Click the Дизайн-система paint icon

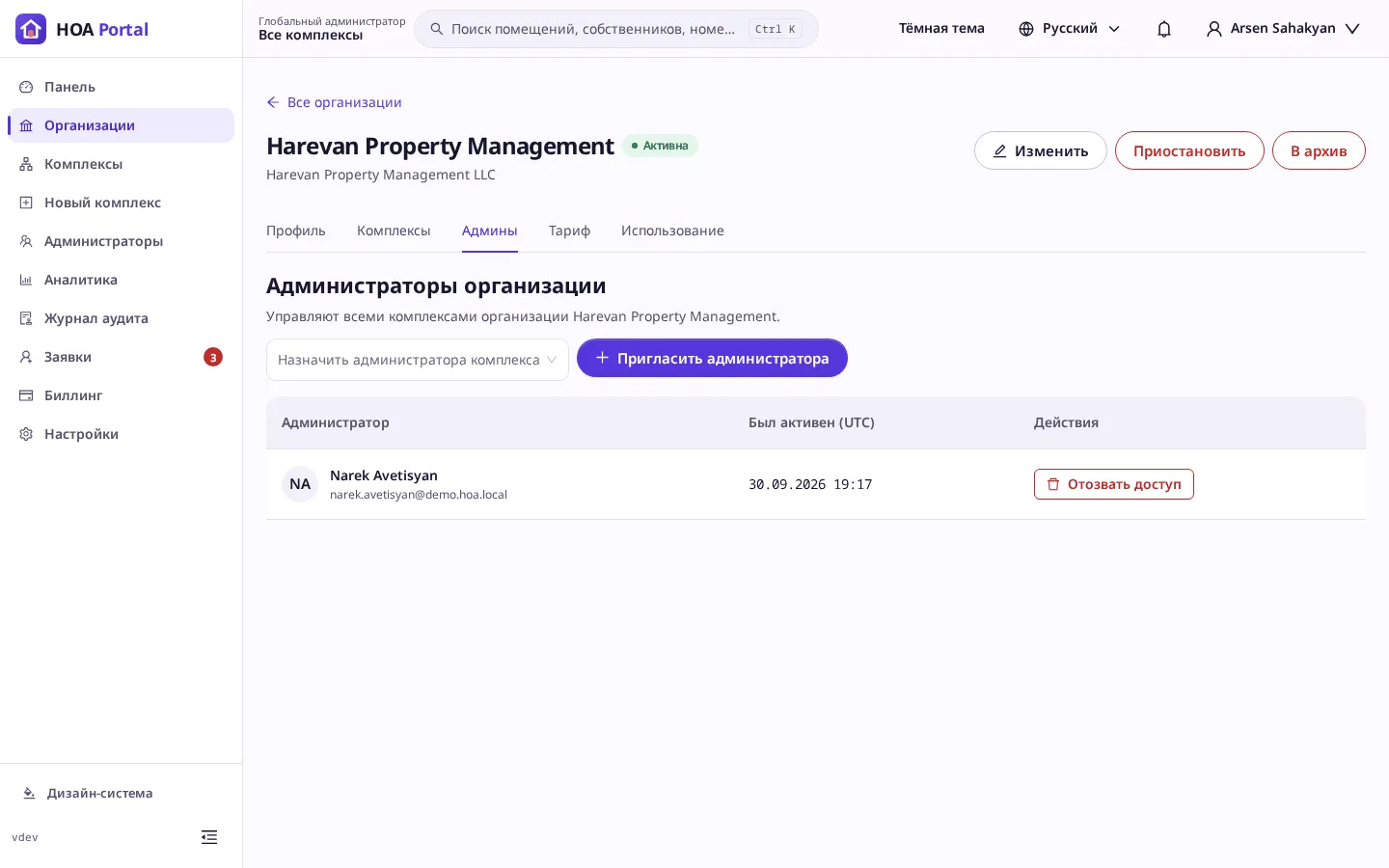(x=29, y=794)
